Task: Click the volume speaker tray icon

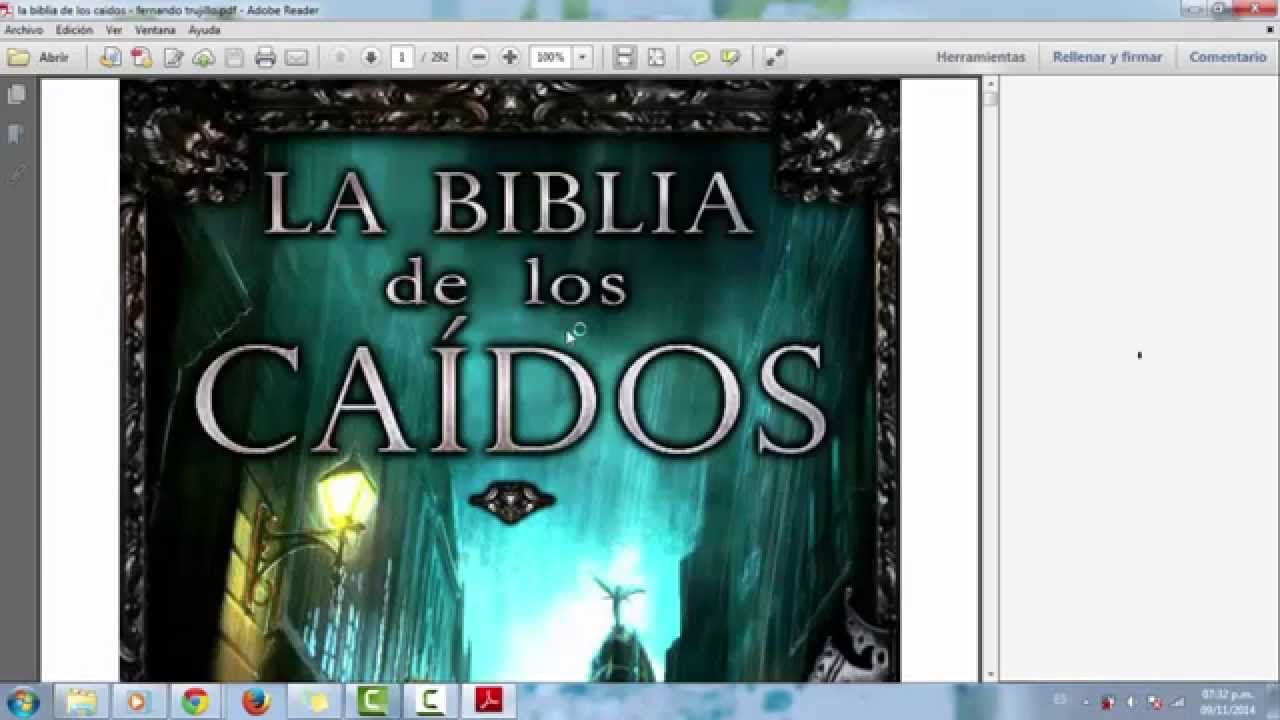Action: pyautogui.click(x=1130, y=702)
